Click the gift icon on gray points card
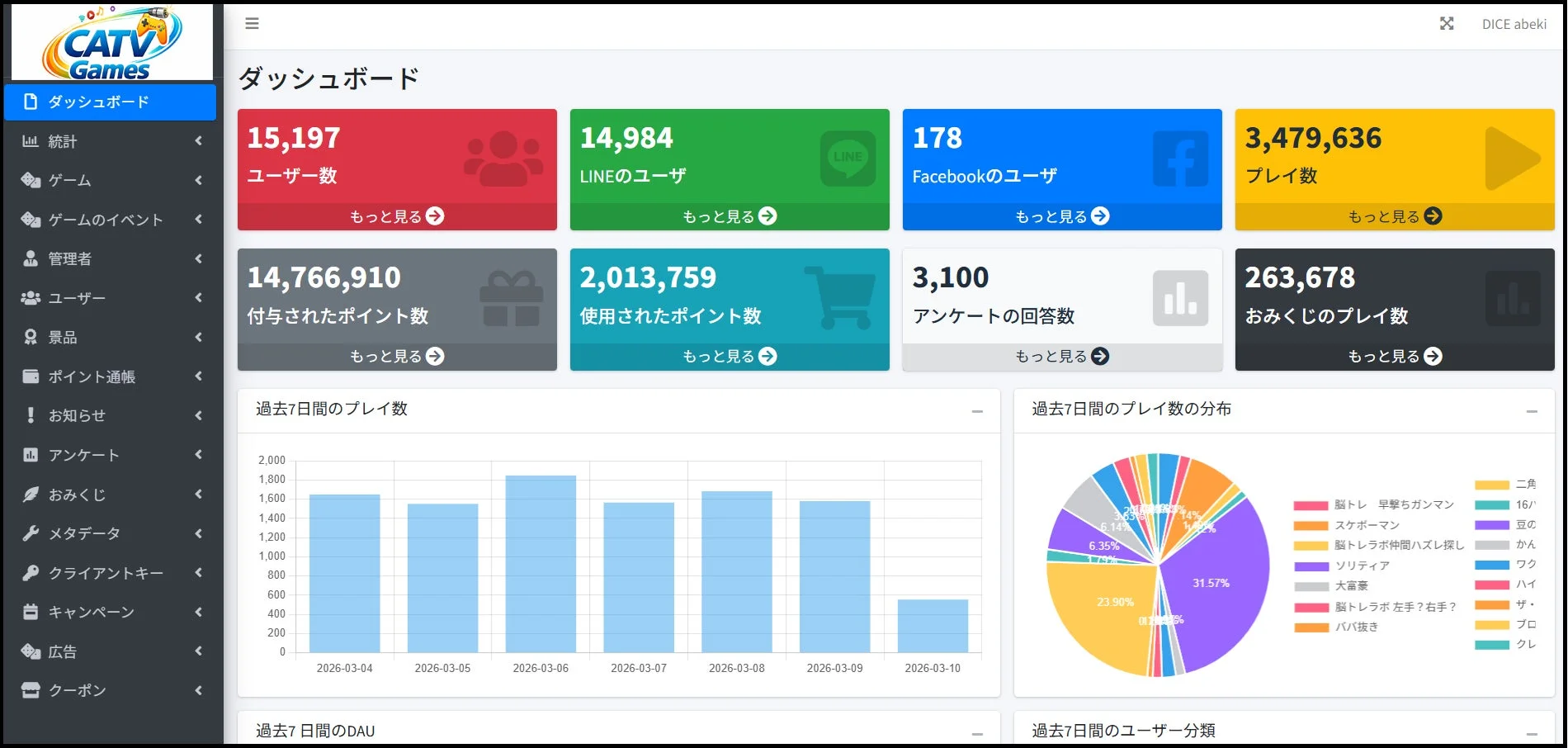The image size is (1568, 748). pos(511,298)
